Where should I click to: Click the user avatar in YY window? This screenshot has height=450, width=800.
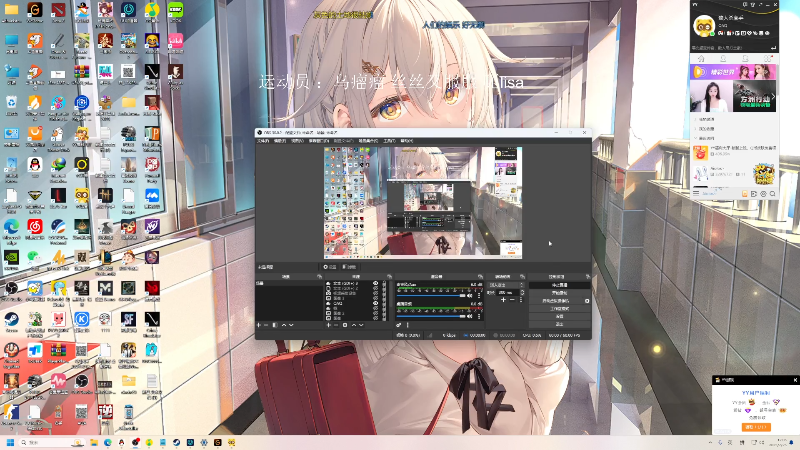pyautogui.click(x=704, y=25)
